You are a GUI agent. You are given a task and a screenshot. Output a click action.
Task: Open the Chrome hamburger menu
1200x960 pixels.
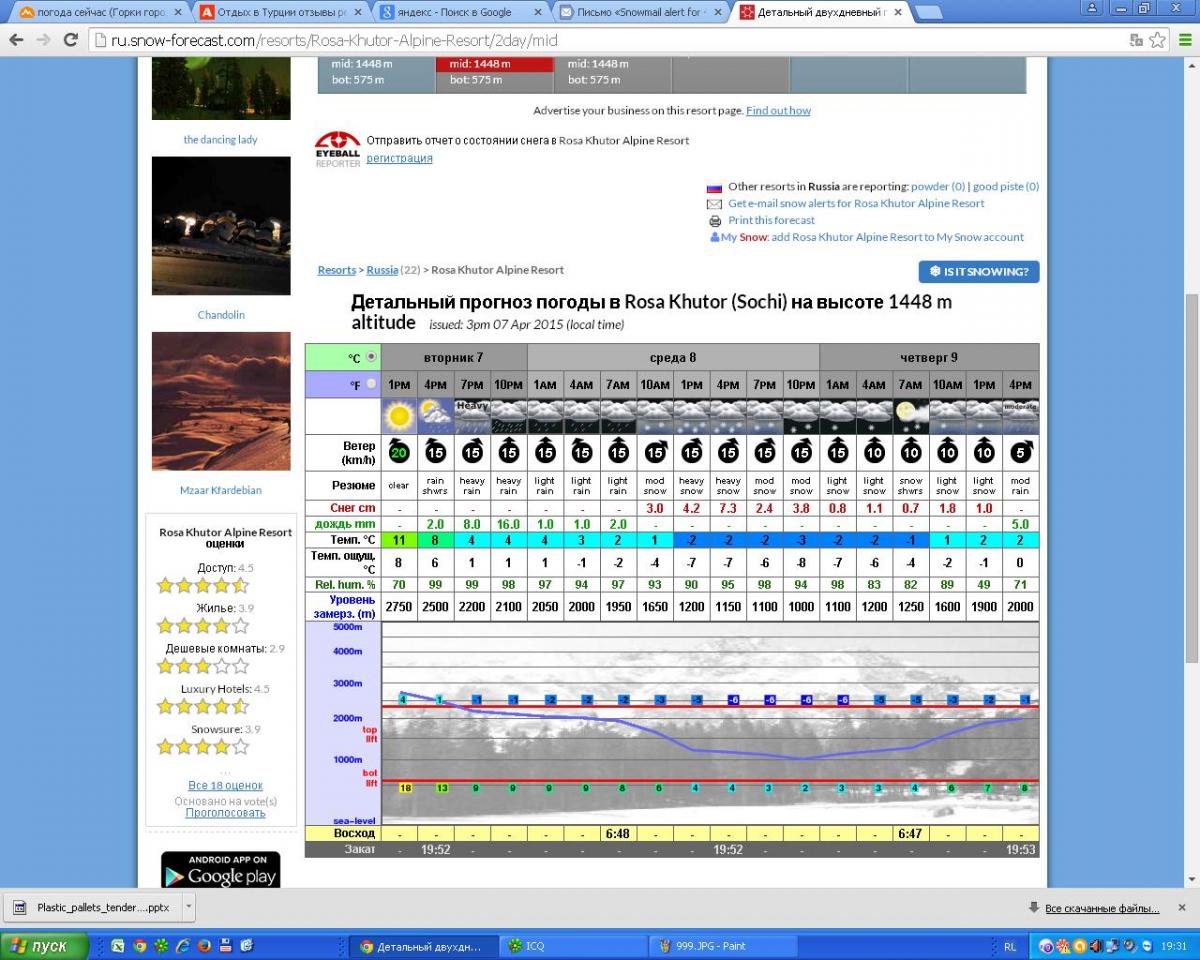[x=1185, y=40]
